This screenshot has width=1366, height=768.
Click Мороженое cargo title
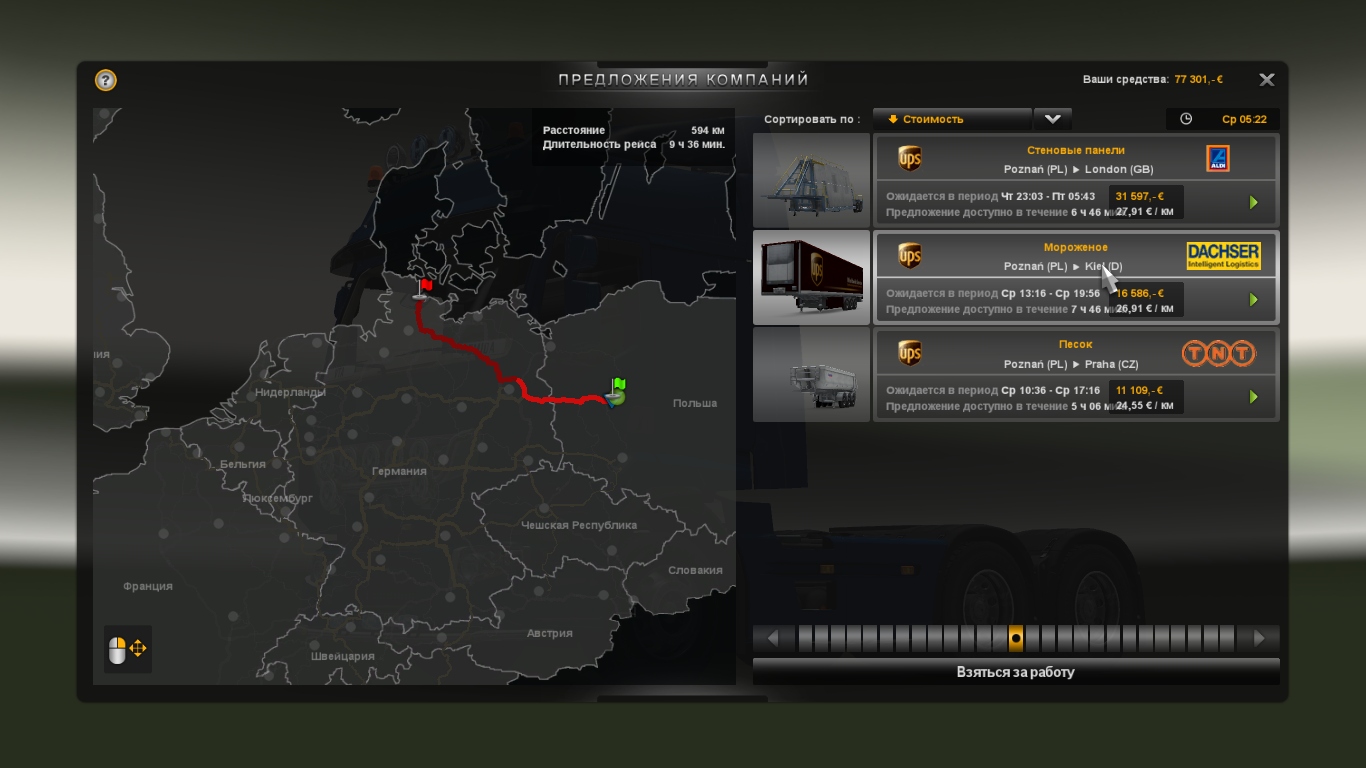pyautogui.click(x=1076, y=247)
